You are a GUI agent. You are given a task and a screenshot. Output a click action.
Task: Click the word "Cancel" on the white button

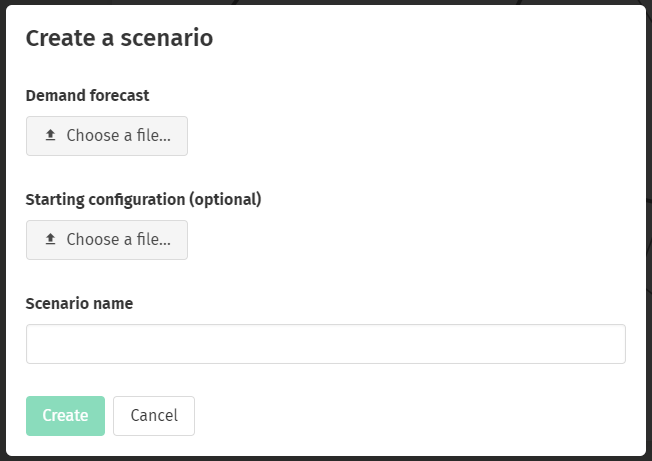click(154, 415)
